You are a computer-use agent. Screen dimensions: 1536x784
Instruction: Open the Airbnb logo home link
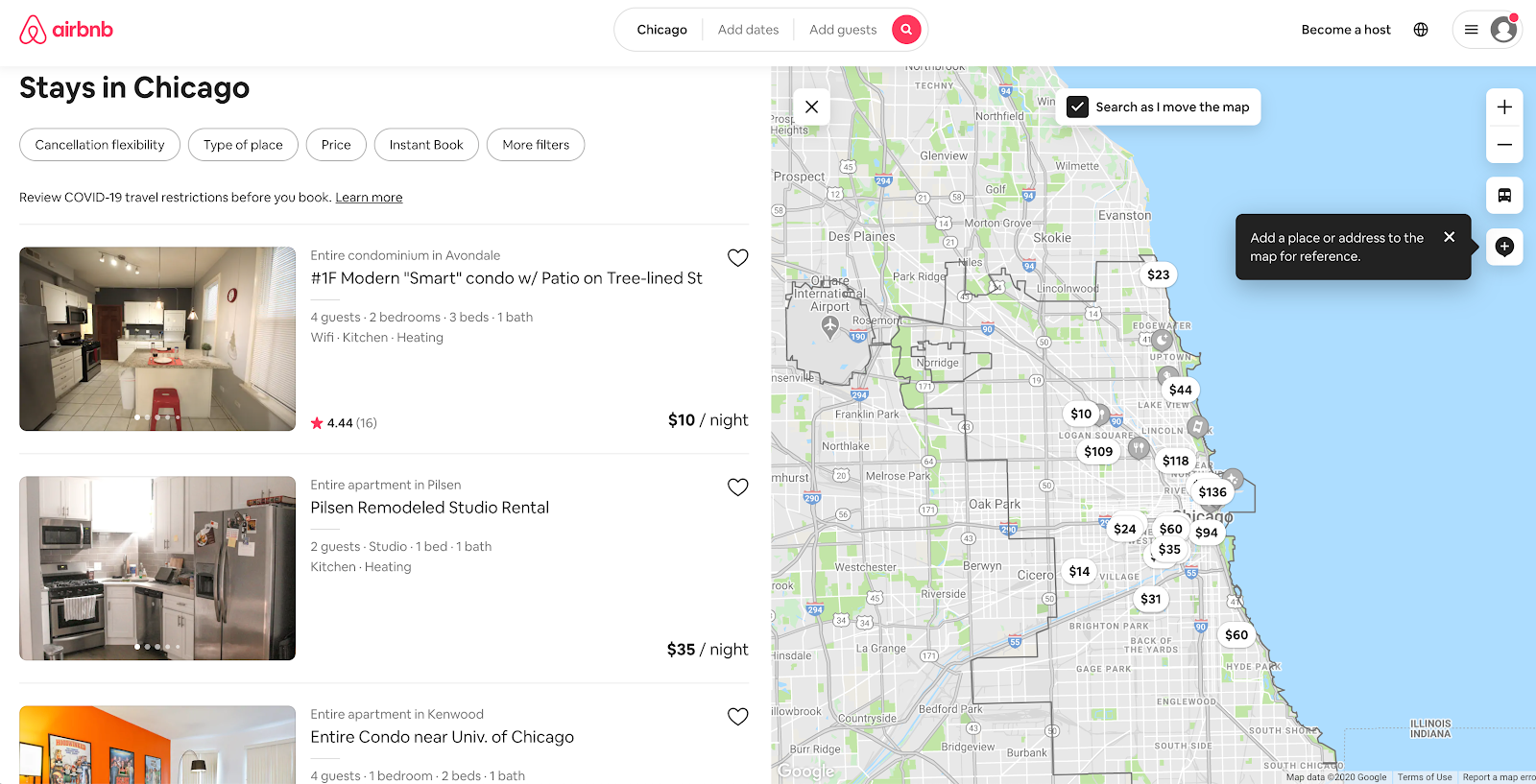click(66, 30)
